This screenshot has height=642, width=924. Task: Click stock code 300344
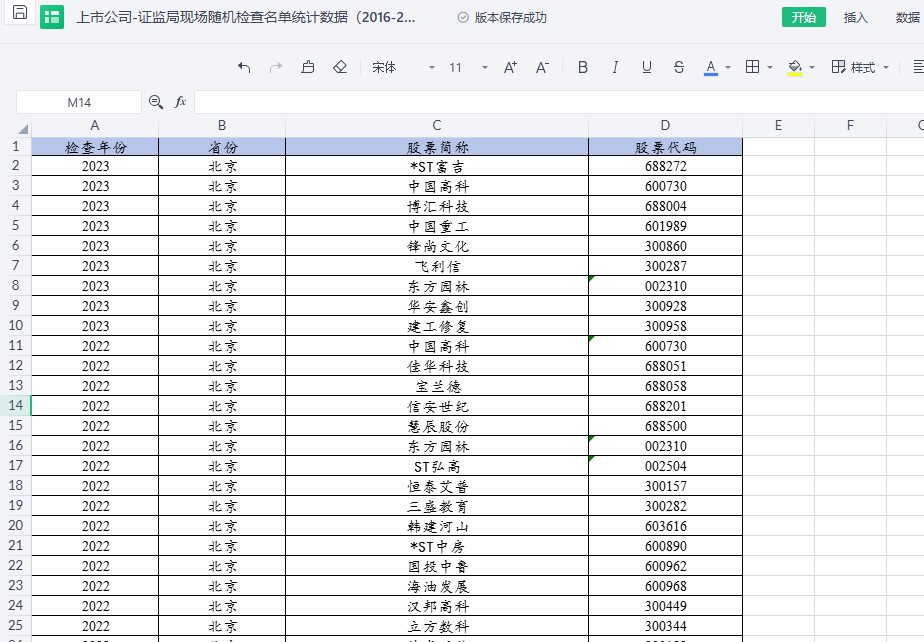click(x=665, y=626)
